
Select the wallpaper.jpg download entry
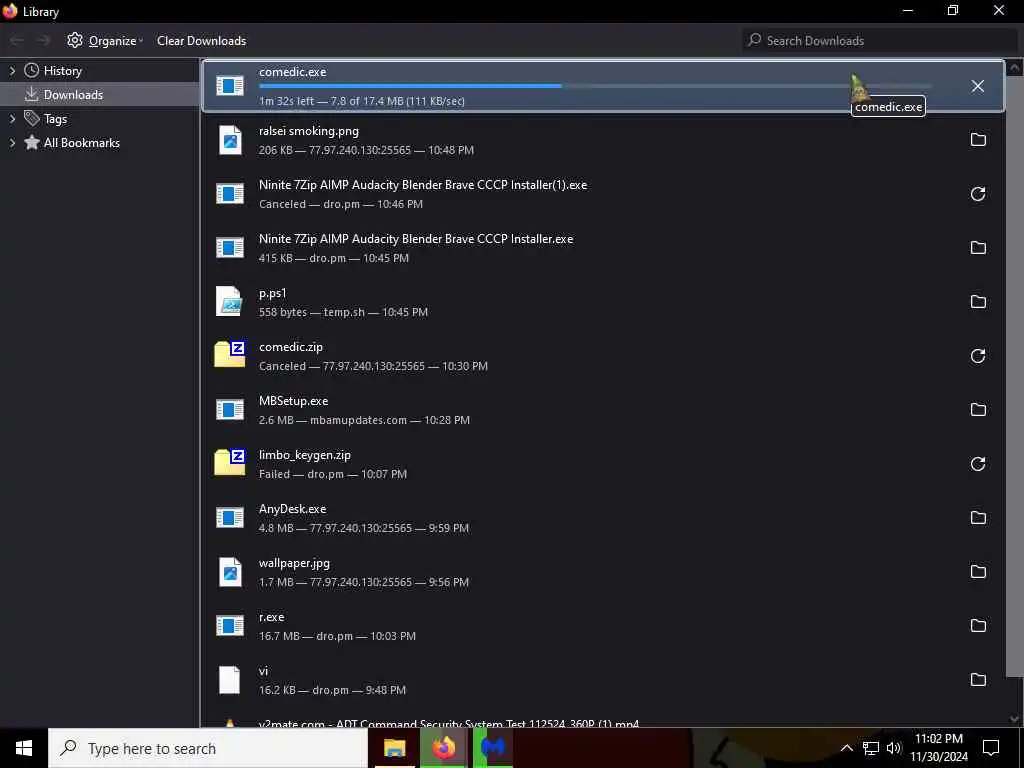click(x=603, y=571)
